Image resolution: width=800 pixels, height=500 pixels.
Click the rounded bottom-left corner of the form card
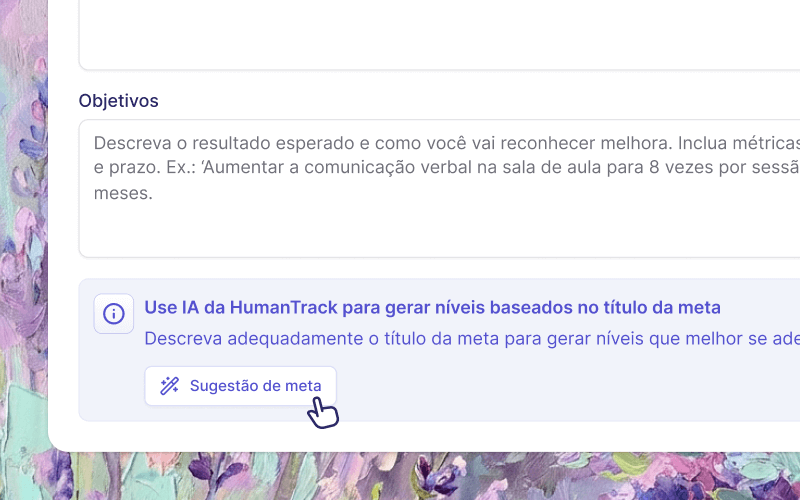pos(57,443)
